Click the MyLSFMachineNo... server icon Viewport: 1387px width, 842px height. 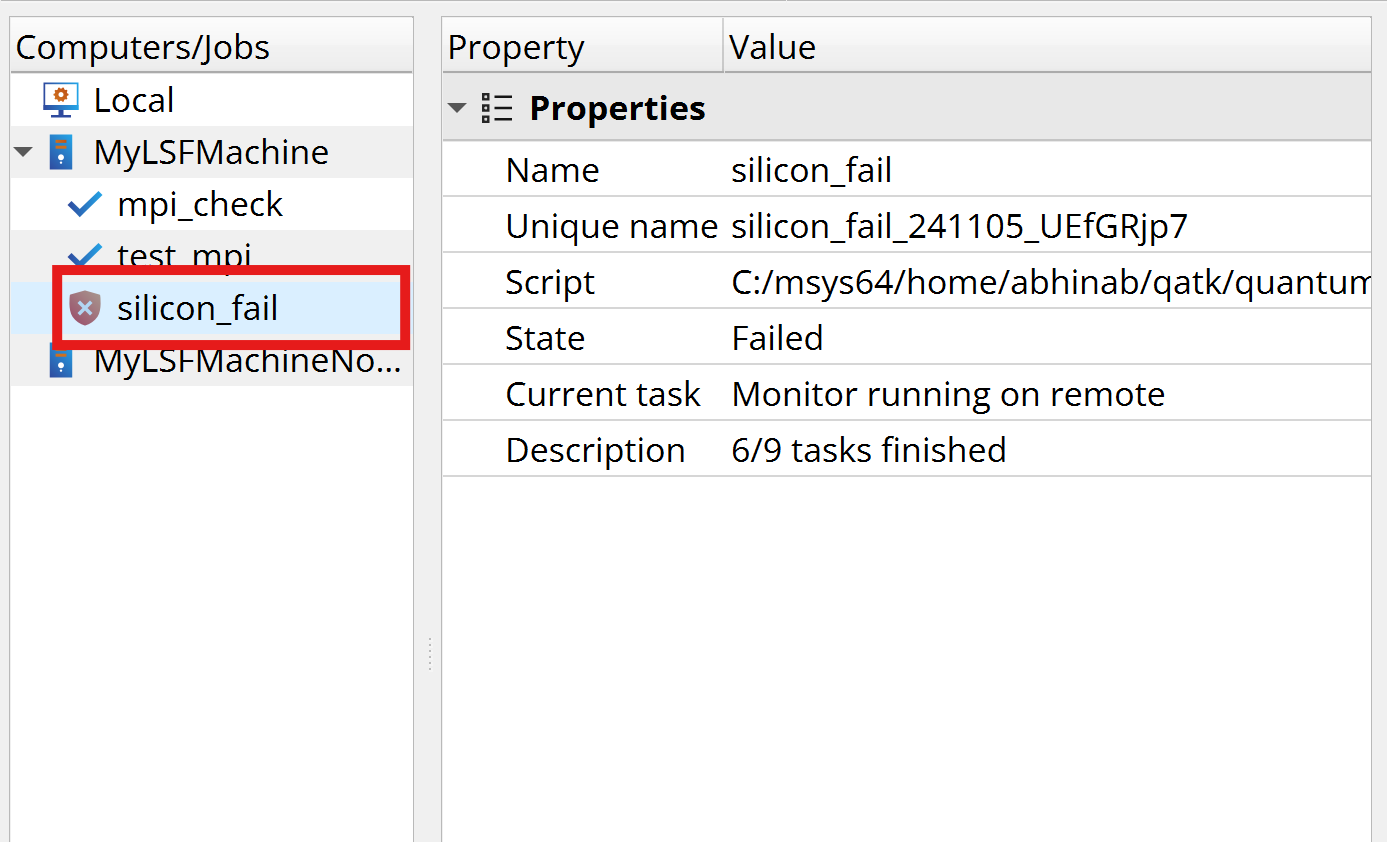click(61, 362)
